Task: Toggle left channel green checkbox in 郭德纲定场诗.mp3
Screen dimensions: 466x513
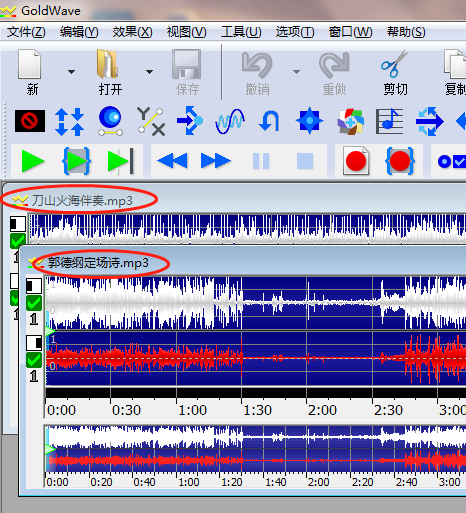Action: [x=34, y=303]
